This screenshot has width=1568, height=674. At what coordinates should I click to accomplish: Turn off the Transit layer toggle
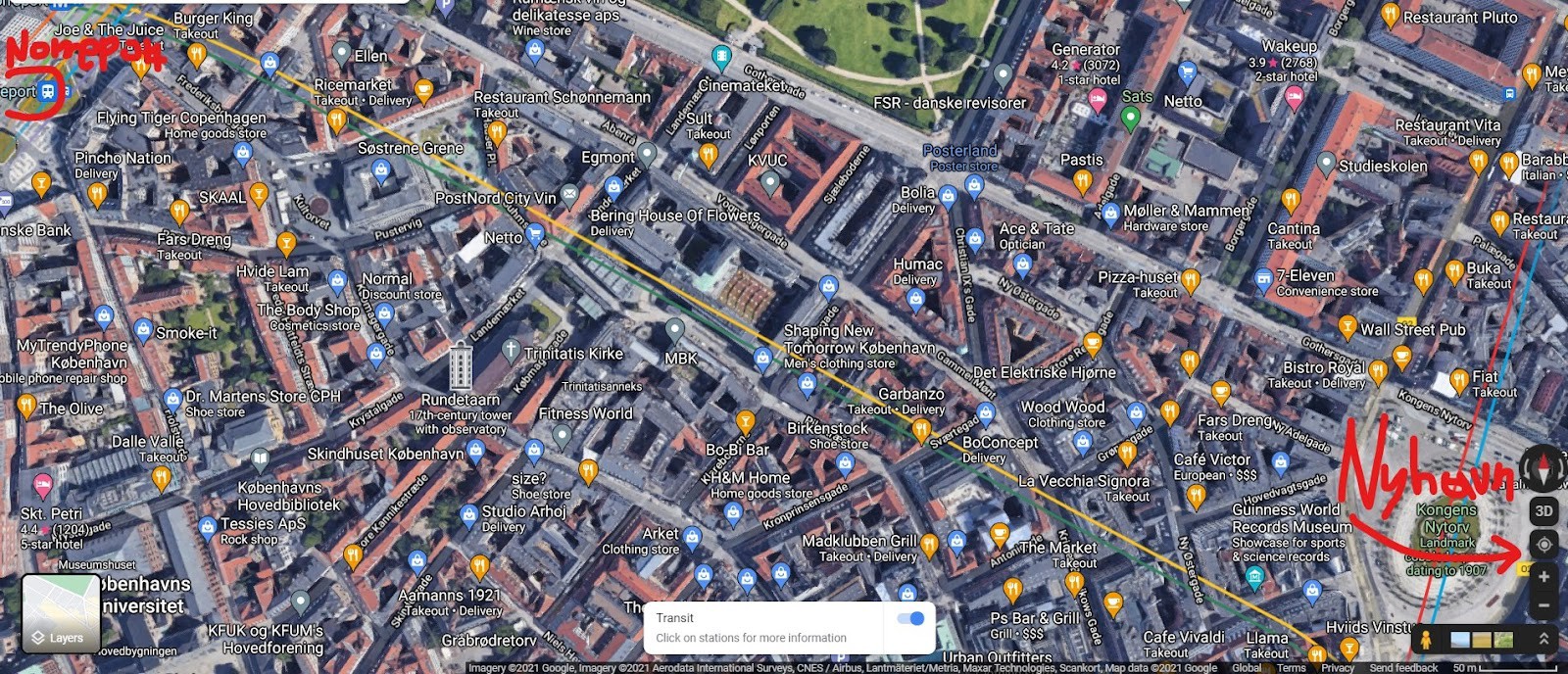pyautogui.click(x=911, y=618)
